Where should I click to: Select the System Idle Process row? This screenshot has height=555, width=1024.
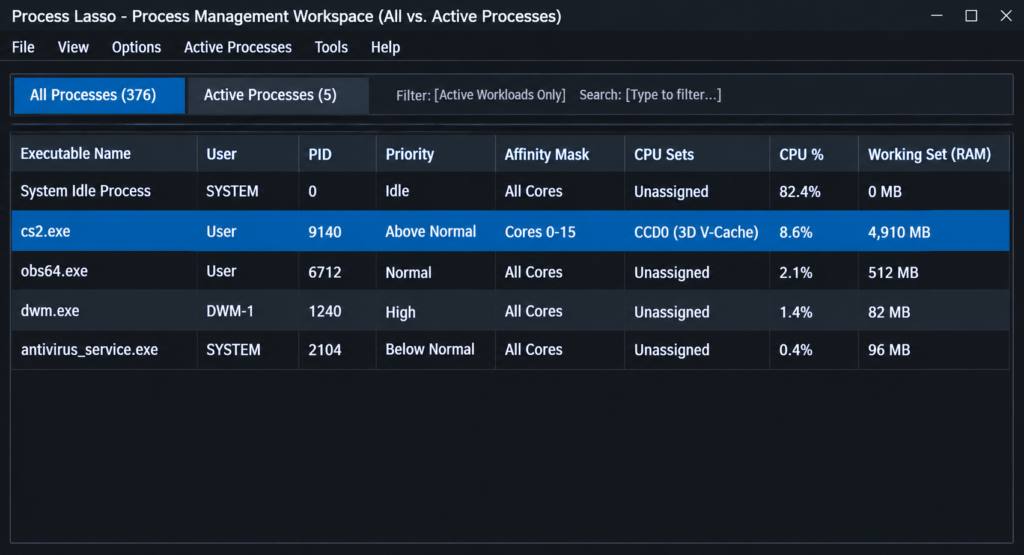[510, 191]
